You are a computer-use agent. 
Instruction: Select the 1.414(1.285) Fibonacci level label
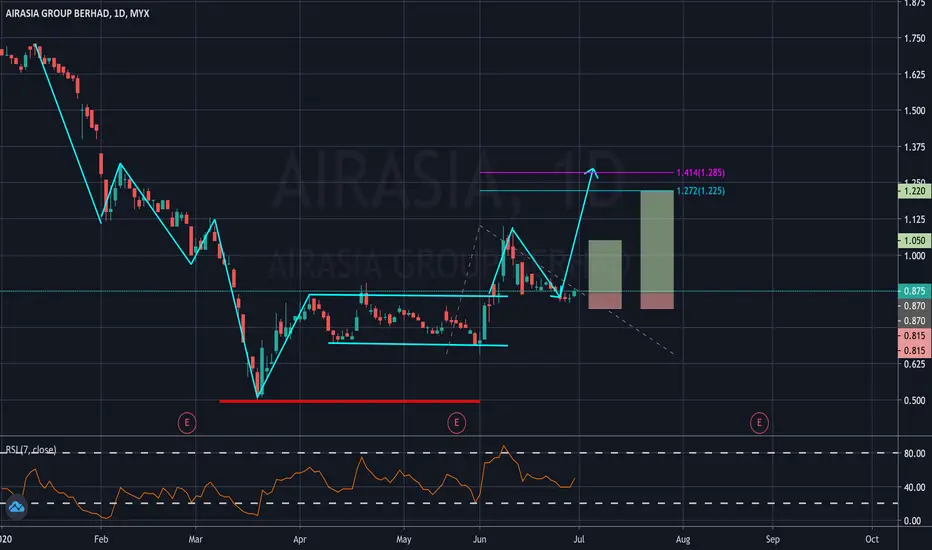coord(700,172)
